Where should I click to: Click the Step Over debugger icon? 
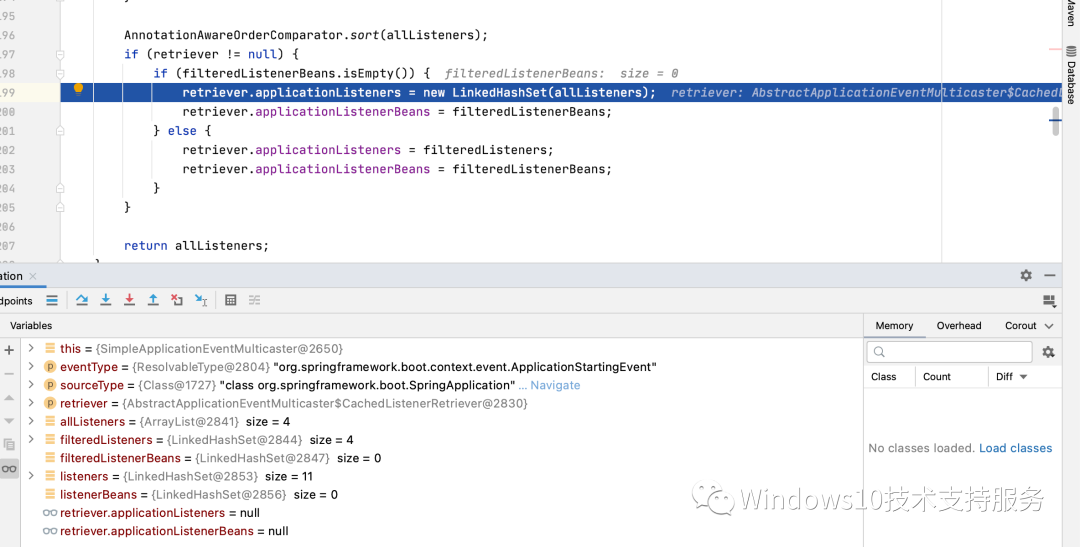tap(82, 300)
